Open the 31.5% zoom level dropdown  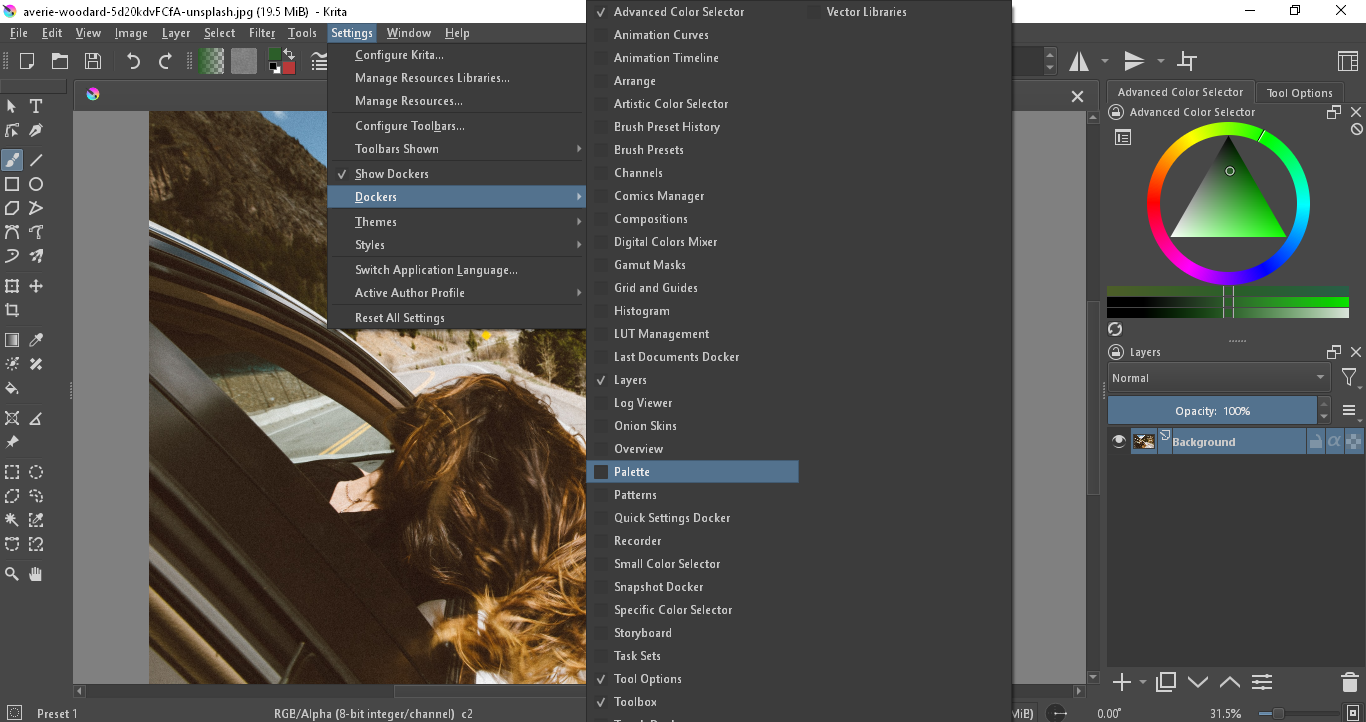click(x=1228, y=714)
